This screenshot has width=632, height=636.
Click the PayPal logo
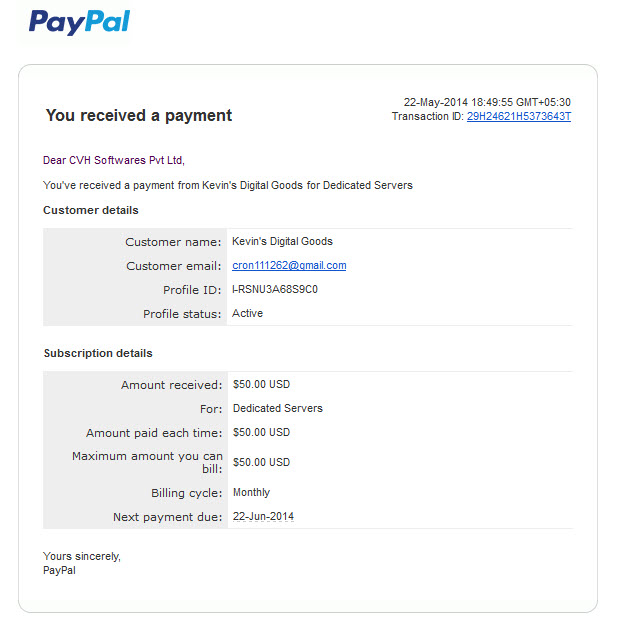click(80, 22)
